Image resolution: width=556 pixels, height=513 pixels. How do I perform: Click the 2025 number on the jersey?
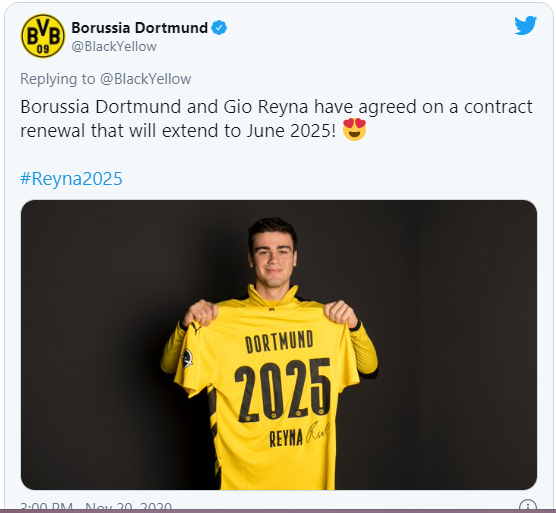pos(283,389)
